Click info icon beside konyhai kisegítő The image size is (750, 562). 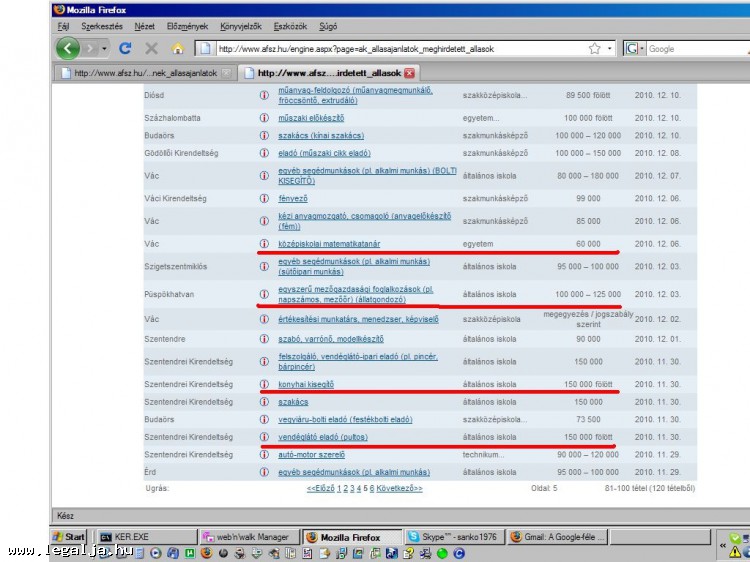264,384
